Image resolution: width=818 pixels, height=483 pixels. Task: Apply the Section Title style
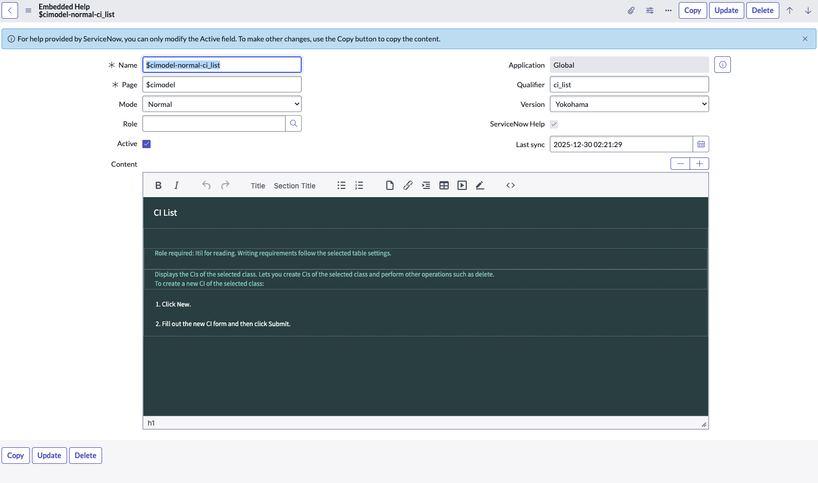pyautogui.click(x=294, y=186)
